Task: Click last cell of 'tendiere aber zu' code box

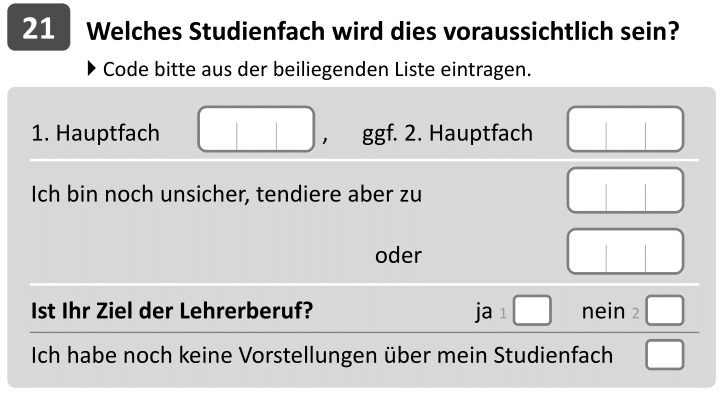Action: click(x=664, y=190)
